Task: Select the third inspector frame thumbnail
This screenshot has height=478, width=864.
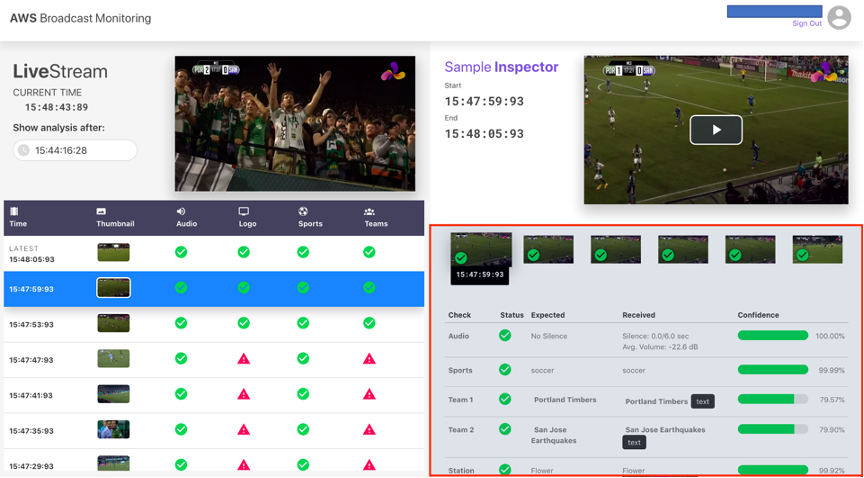Action: 616,249
